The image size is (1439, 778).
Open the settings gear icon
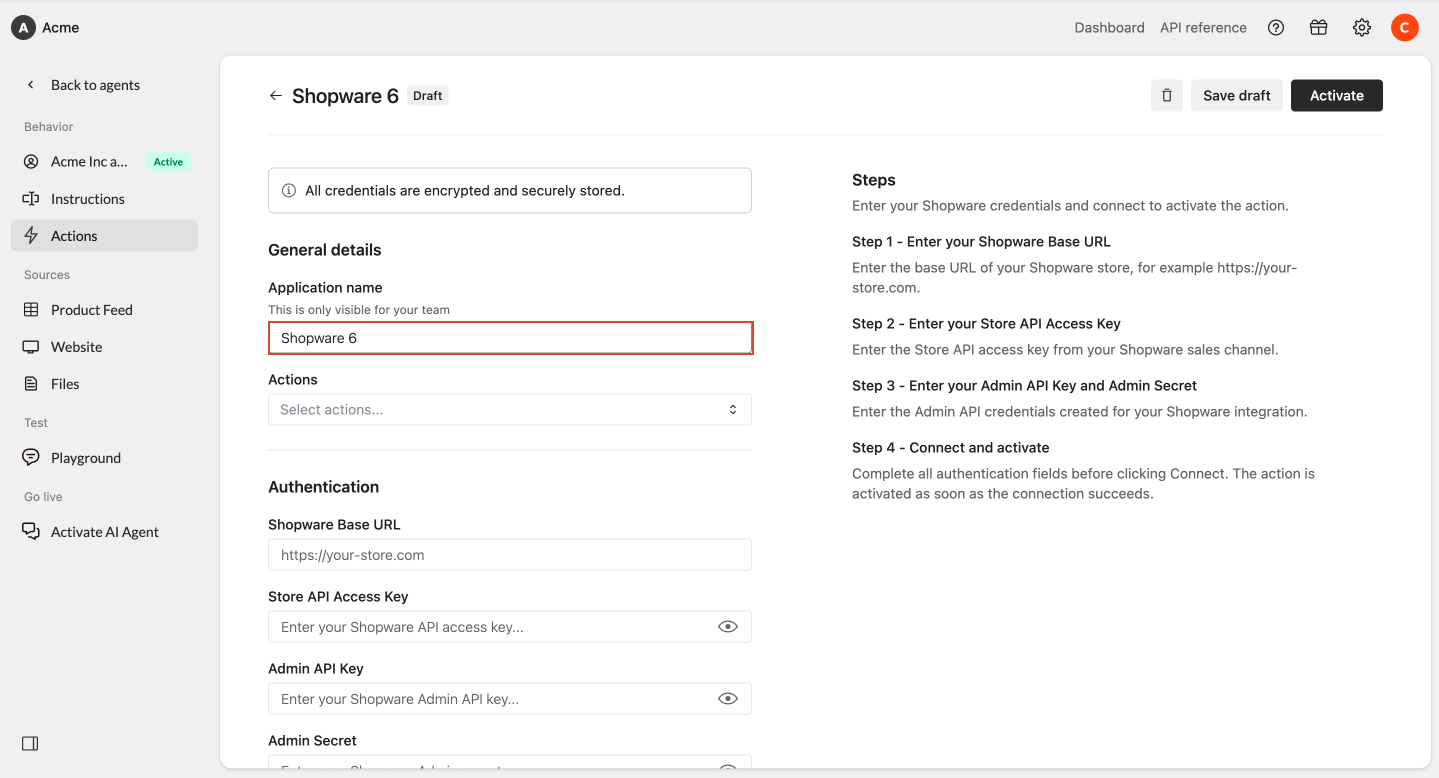click(x=1362, y=28)
